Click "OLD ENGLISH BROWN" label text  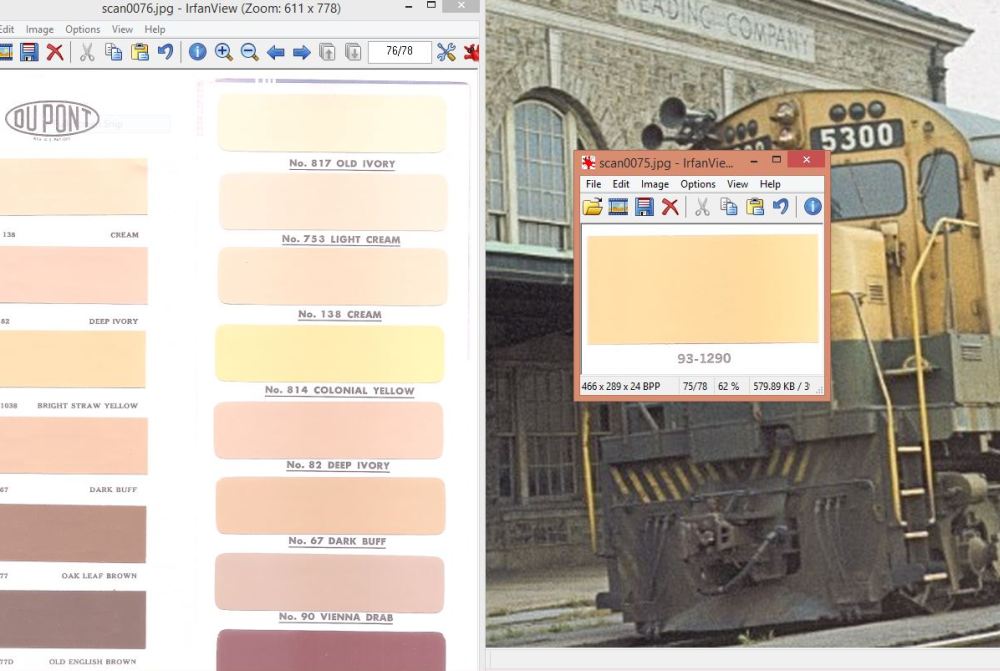click(x=92, y=661)
